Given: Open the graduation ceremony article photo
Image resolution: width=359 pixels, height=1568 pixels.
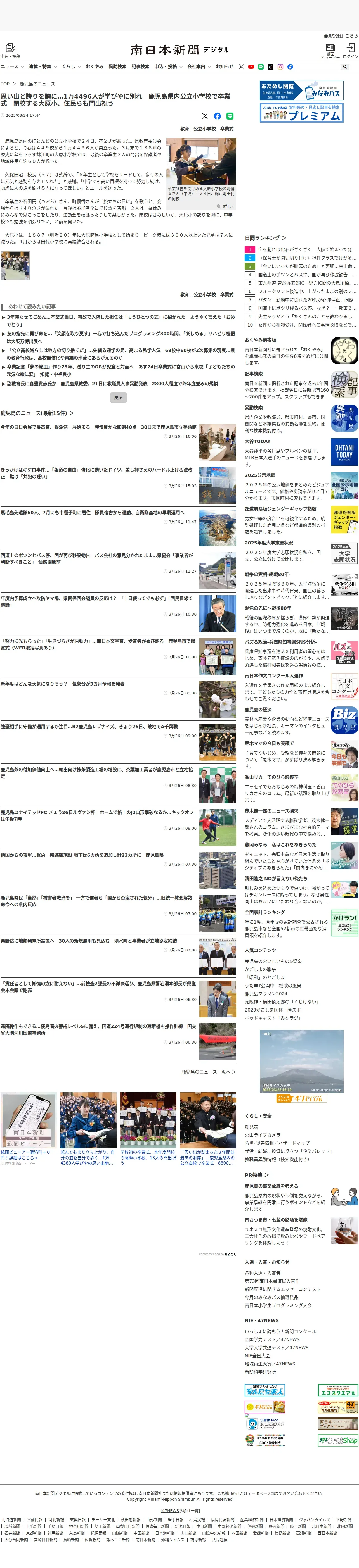Looking at the screenshot, I should click(201, 161).
